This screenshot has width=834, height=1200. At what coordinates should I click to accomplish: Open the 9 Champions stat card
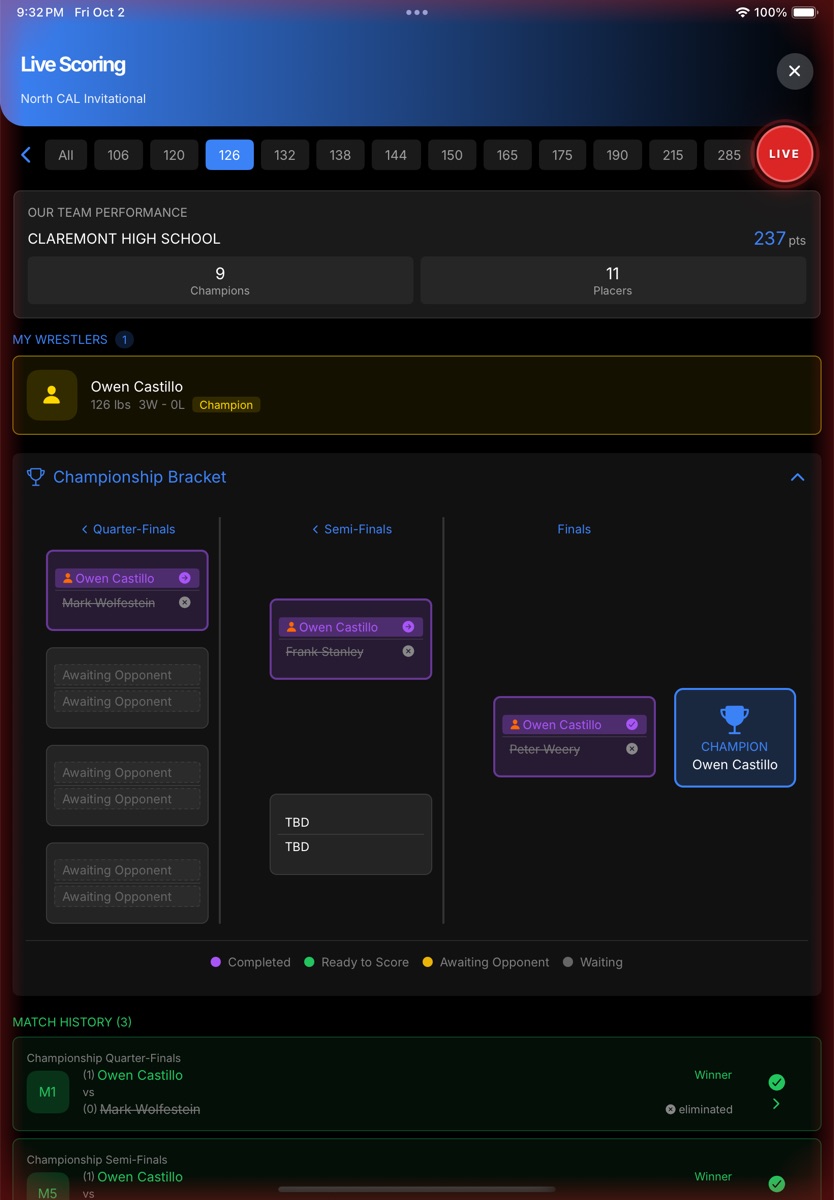coord(220,280)
